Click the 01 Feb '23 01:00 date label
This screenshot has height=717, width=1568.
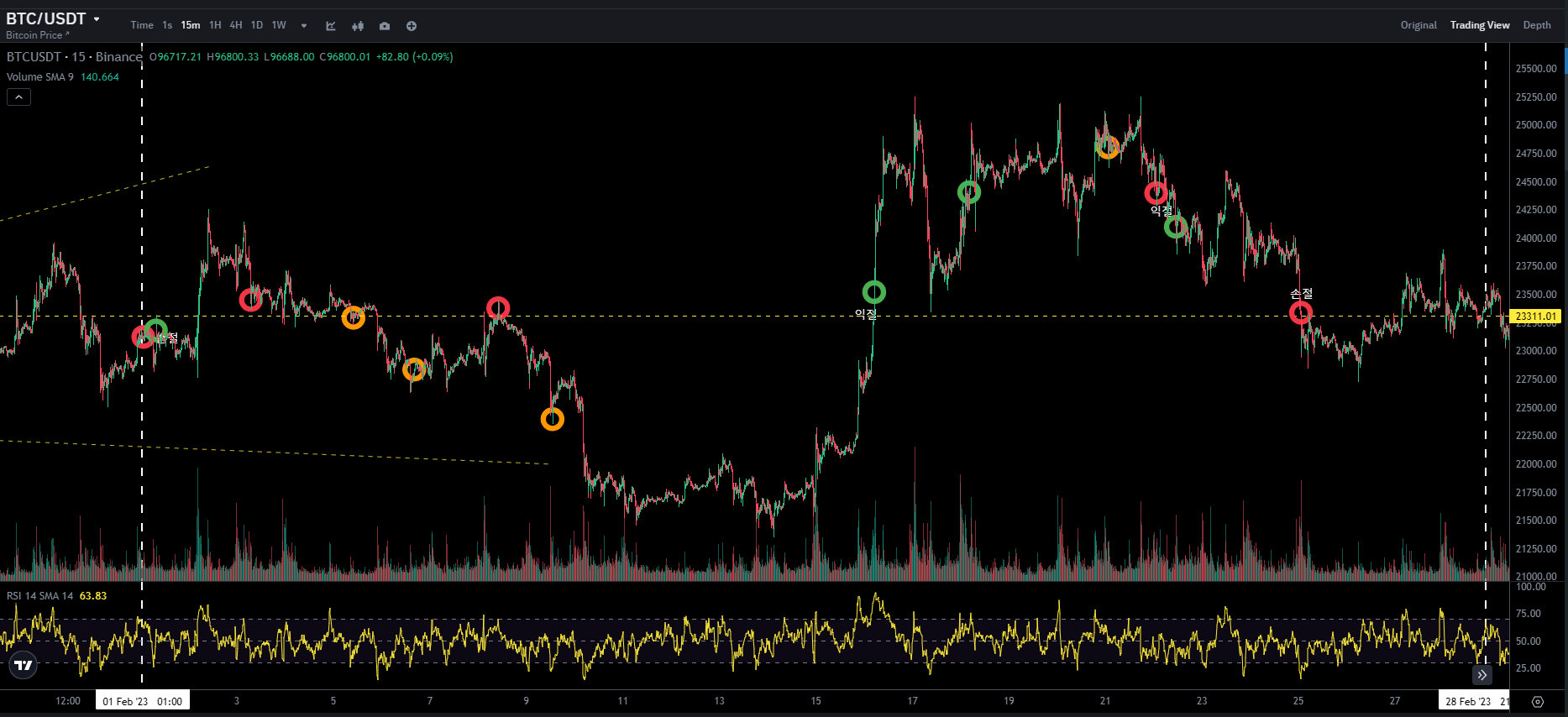(x=143, y=701)
